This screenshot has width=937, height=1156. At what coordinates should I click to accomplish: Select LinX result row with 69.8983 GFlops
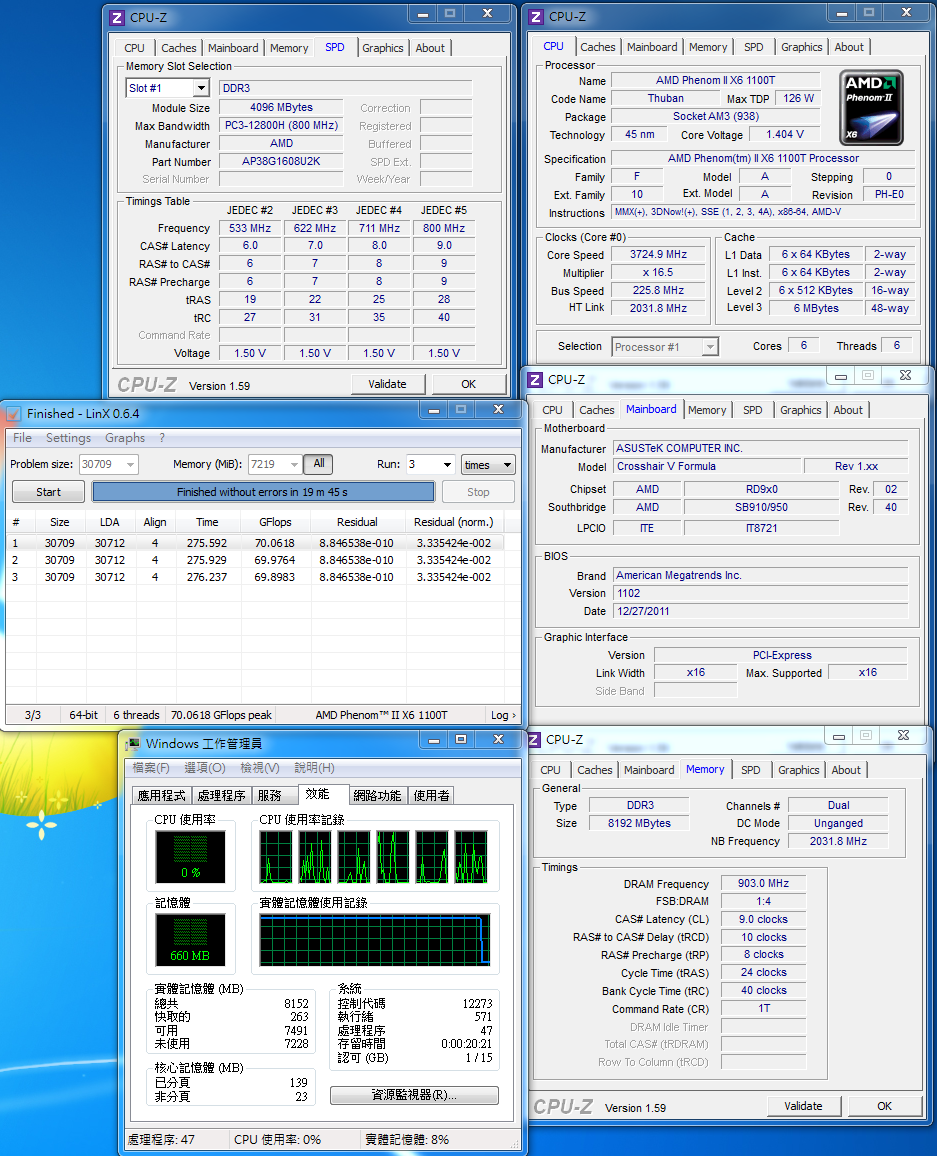257,577
